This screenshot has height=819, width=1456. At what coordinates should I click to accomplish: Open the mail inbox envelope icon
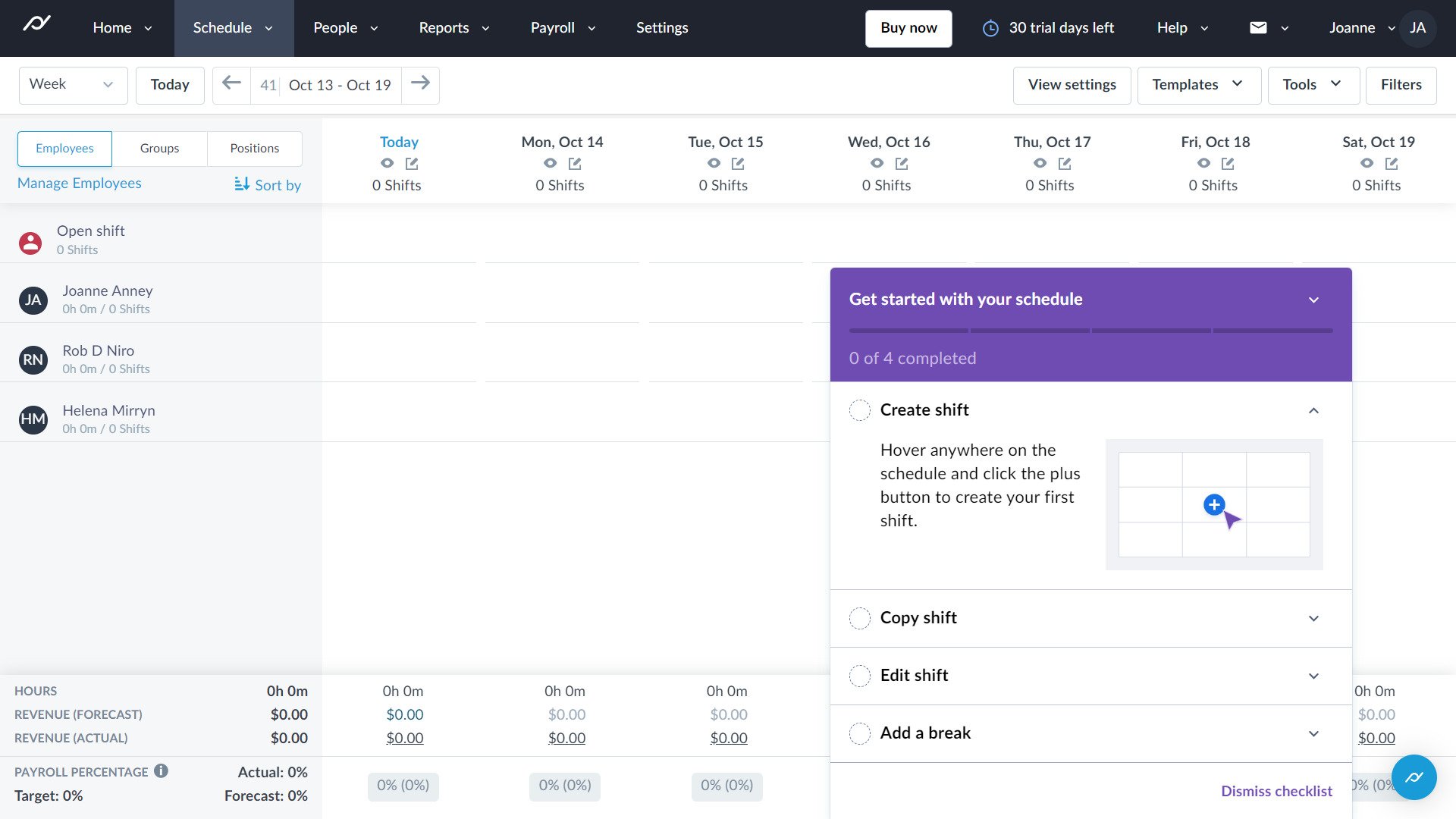click(x=1258, y=27)
